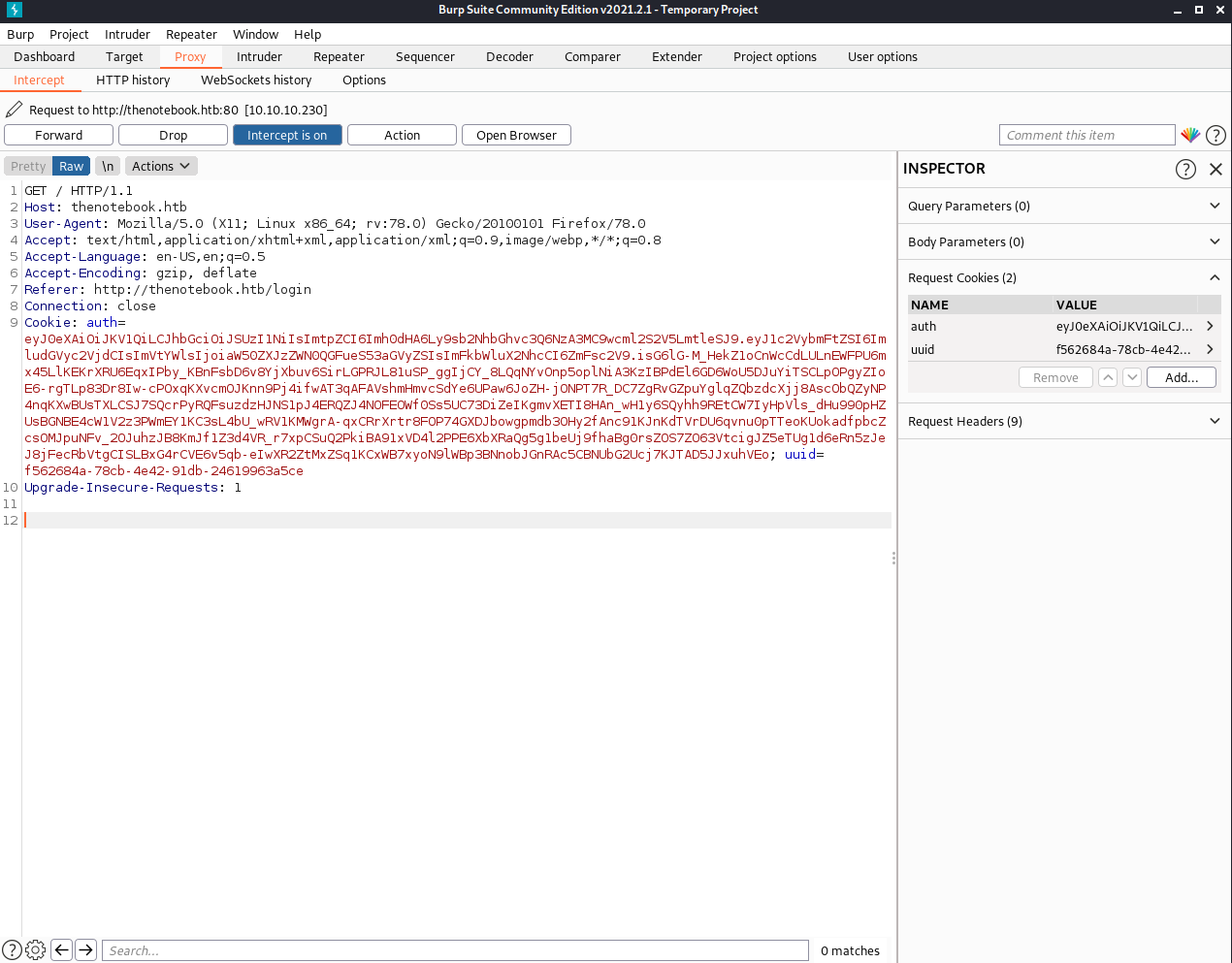This screenshot has width=1232, height=963.
Task: Open the Project options tab
Action: point(775,56)
